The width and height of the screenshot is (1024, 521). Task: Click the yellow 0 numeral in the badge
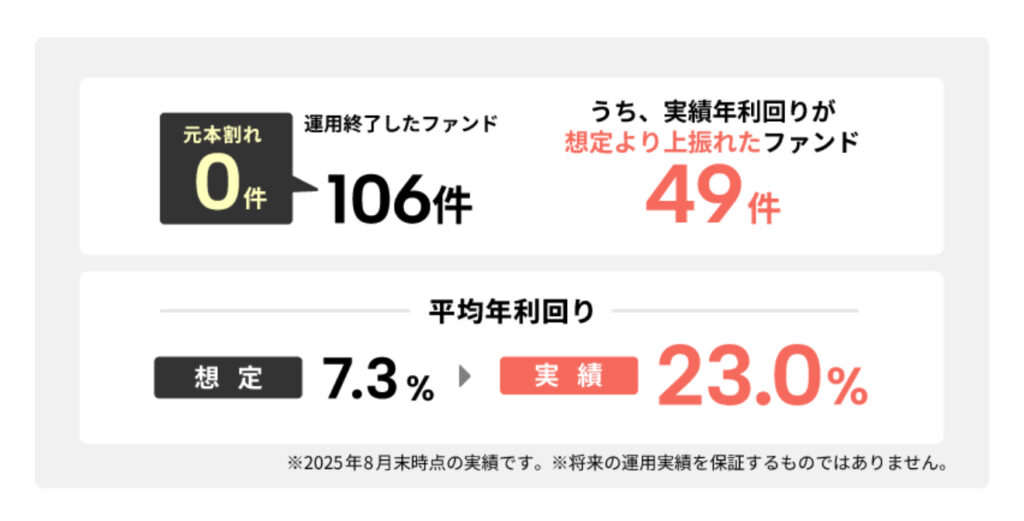pos(214,186)
